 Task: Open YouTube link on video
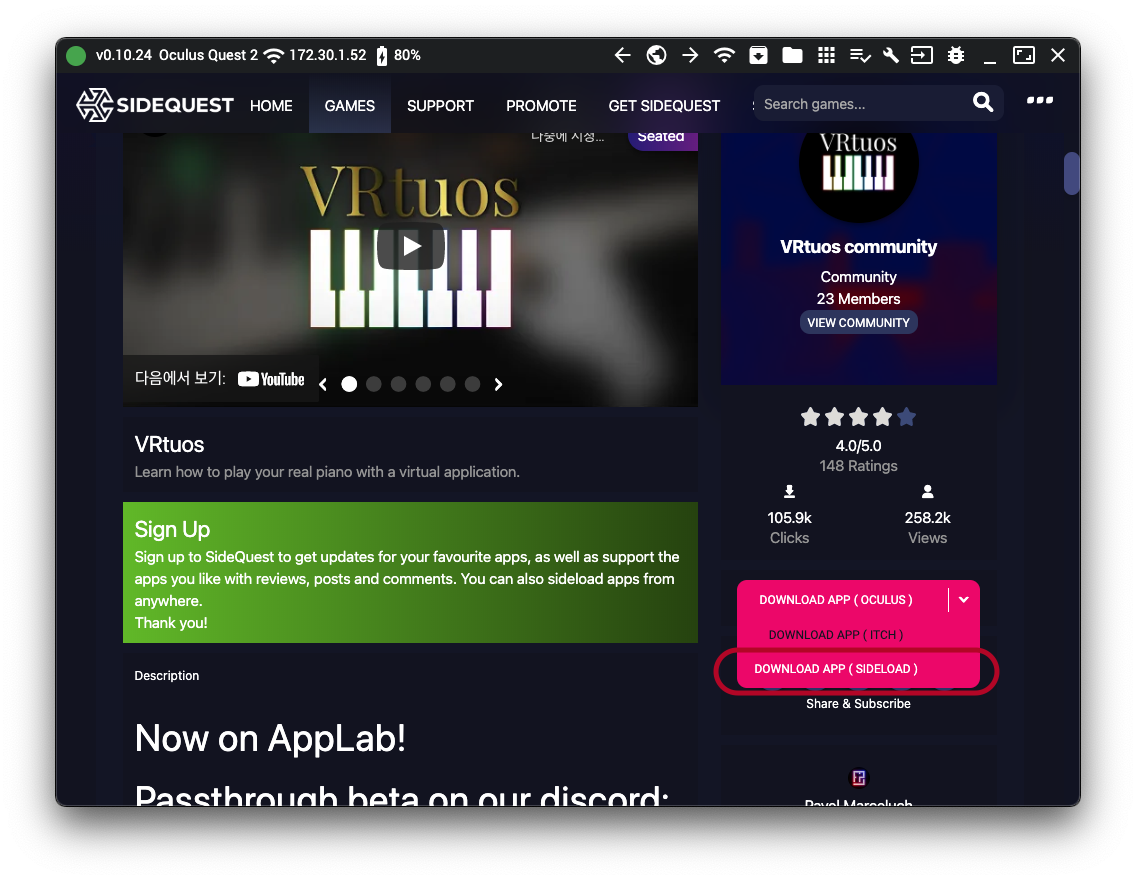[271, 380]
